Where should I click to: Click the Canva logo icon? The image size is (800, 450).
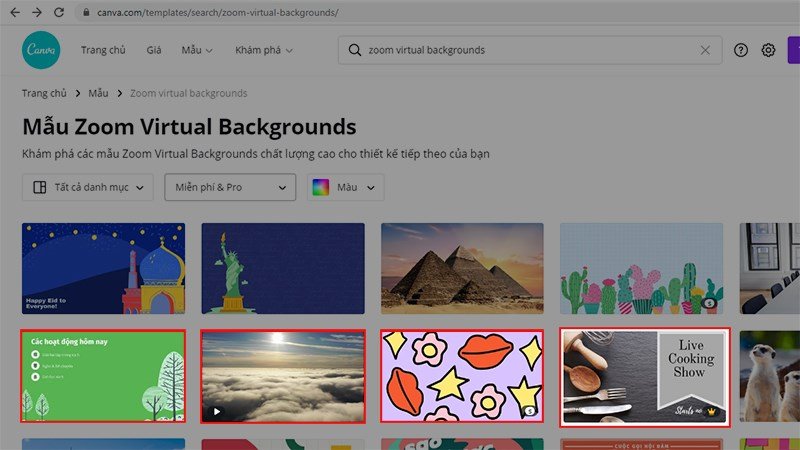(x=41, y=50)
